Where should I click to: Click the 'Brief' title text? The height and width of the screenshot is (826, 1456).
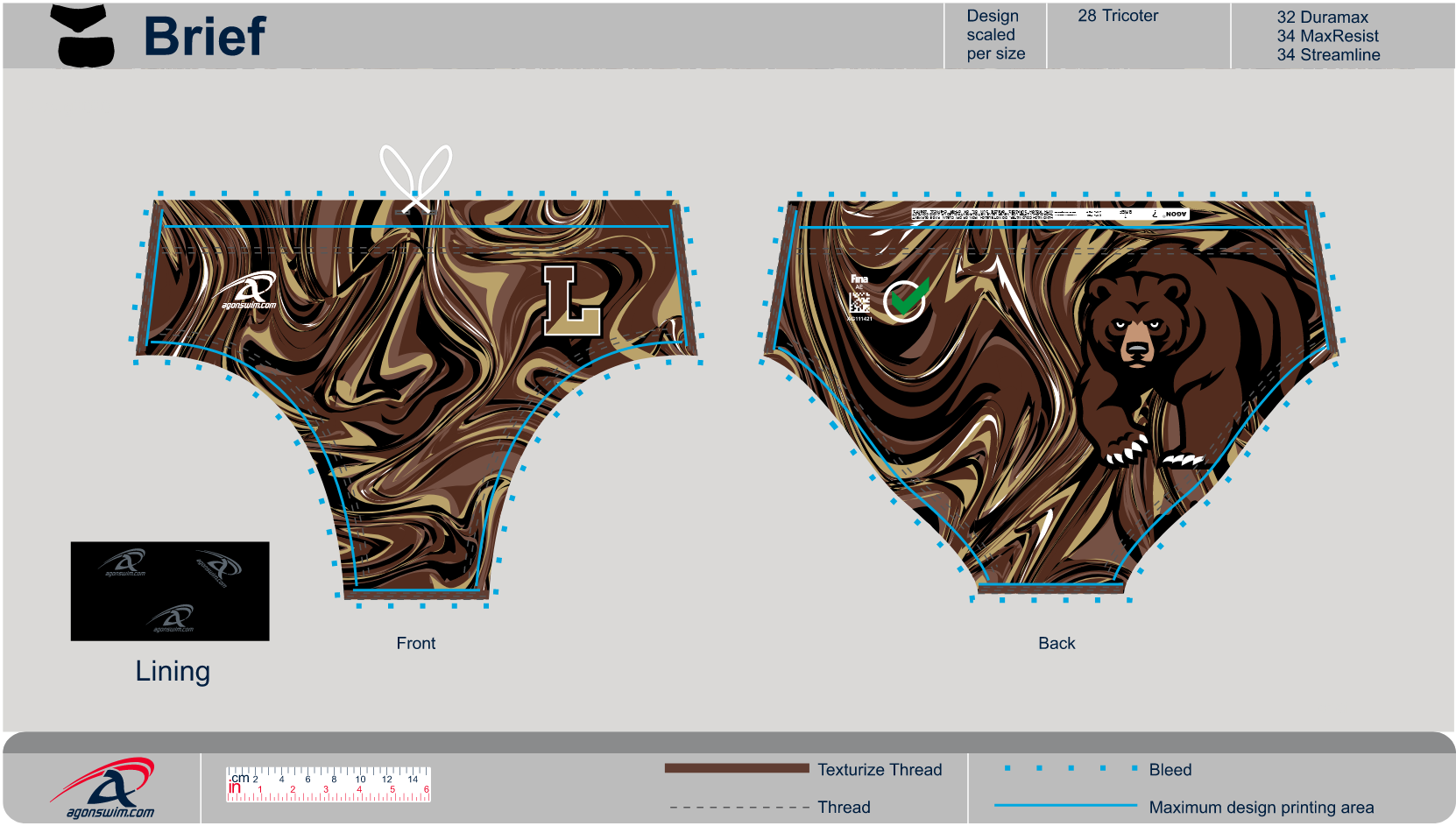(x=203, y=37)
